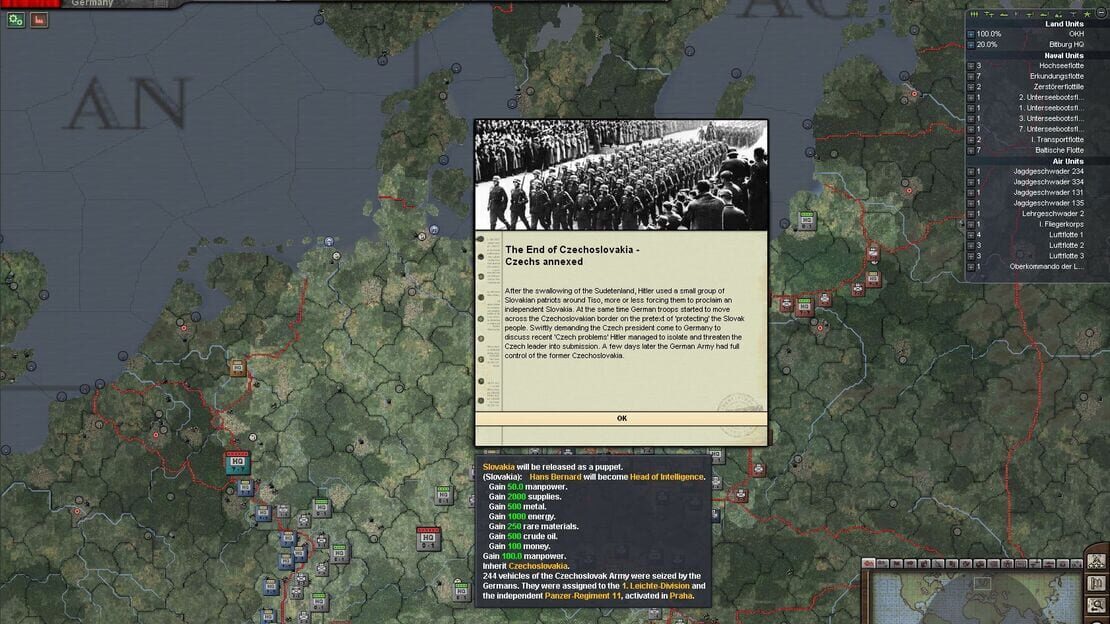Click the world minimap
The width and height of the screenshot is (1110, 624).
coord(973,599)
